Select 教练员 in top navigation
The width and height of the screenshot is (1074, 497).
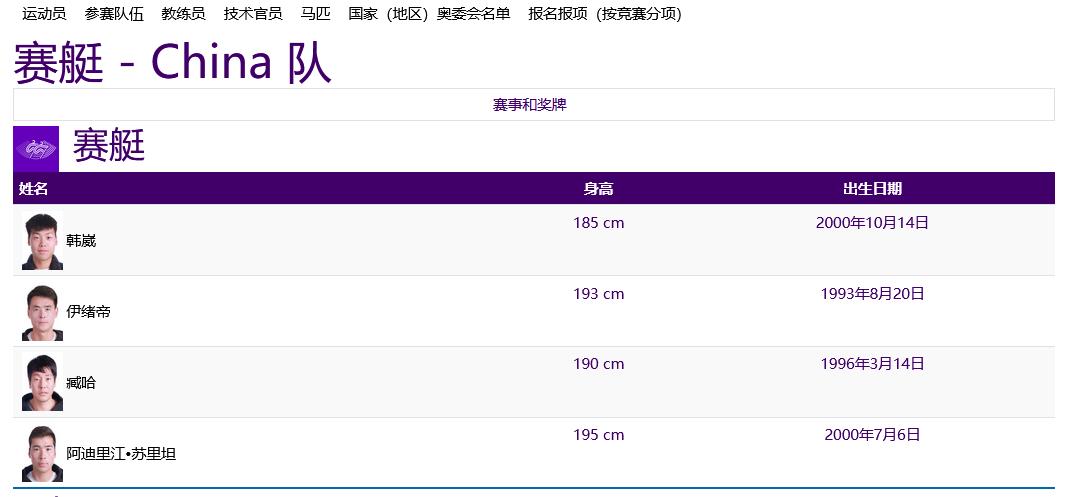point(183,14)
